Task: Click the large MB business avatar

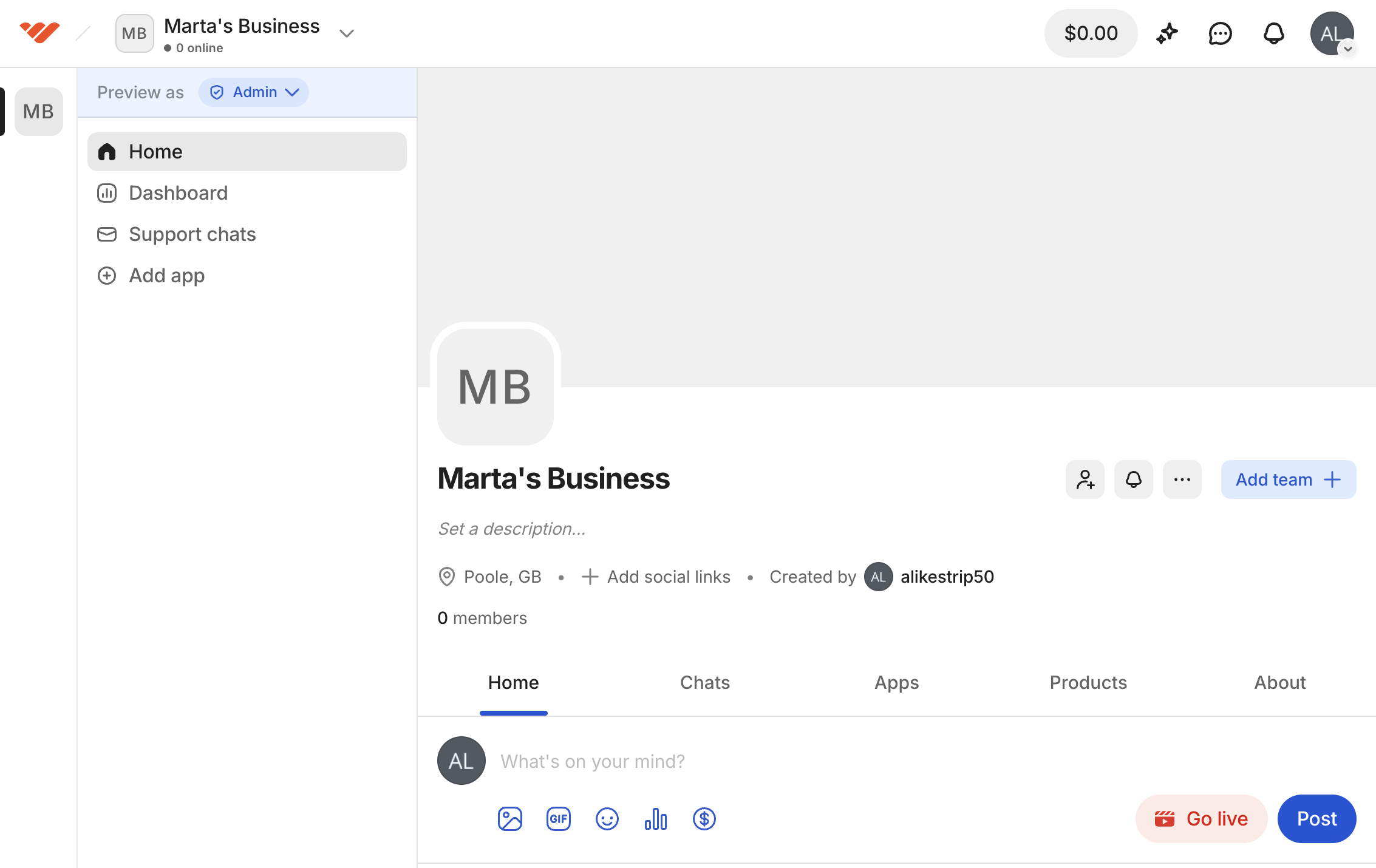Action: 496,387
